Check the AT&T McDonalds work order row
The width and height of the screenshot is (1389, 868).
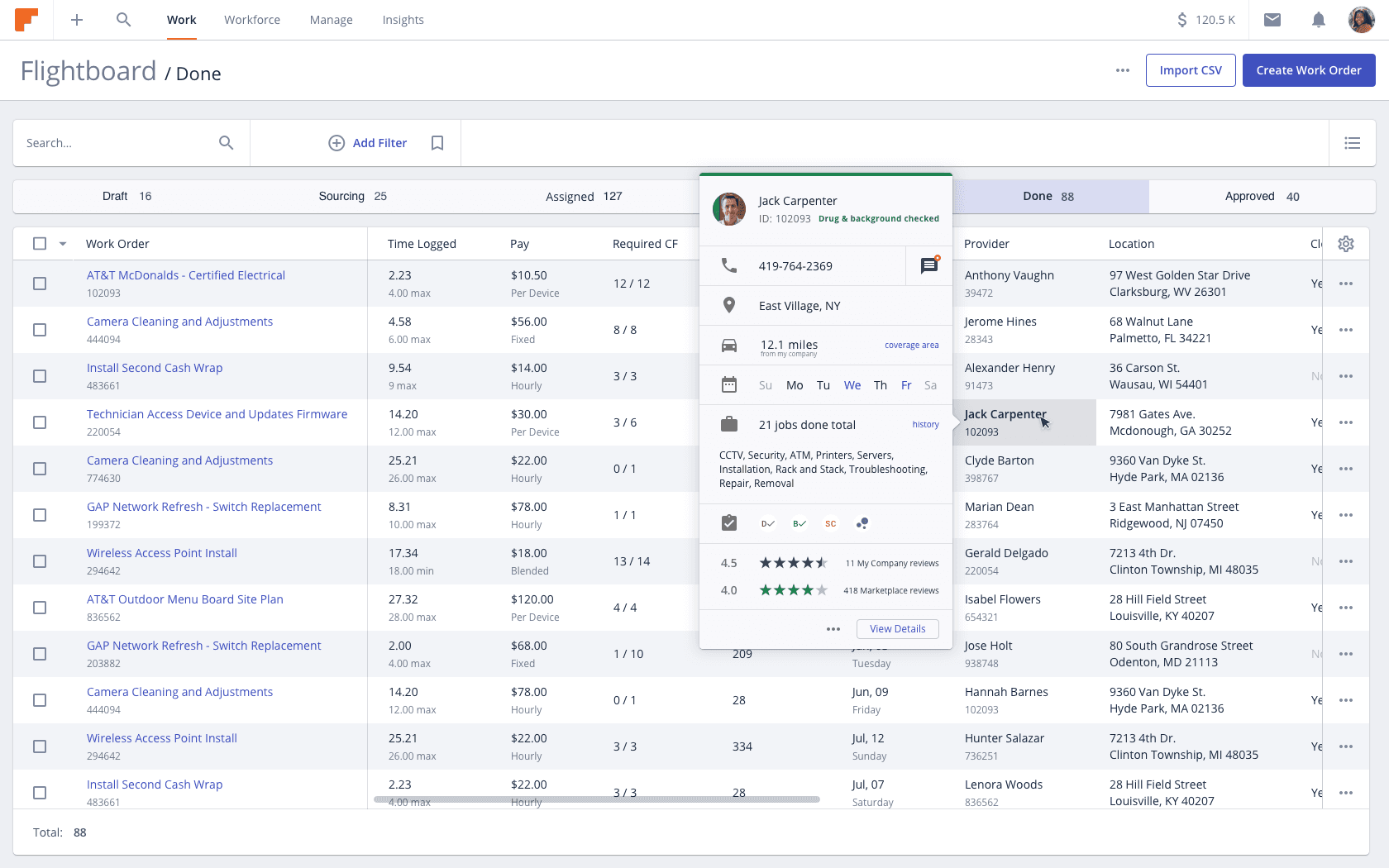pos(40,284)
